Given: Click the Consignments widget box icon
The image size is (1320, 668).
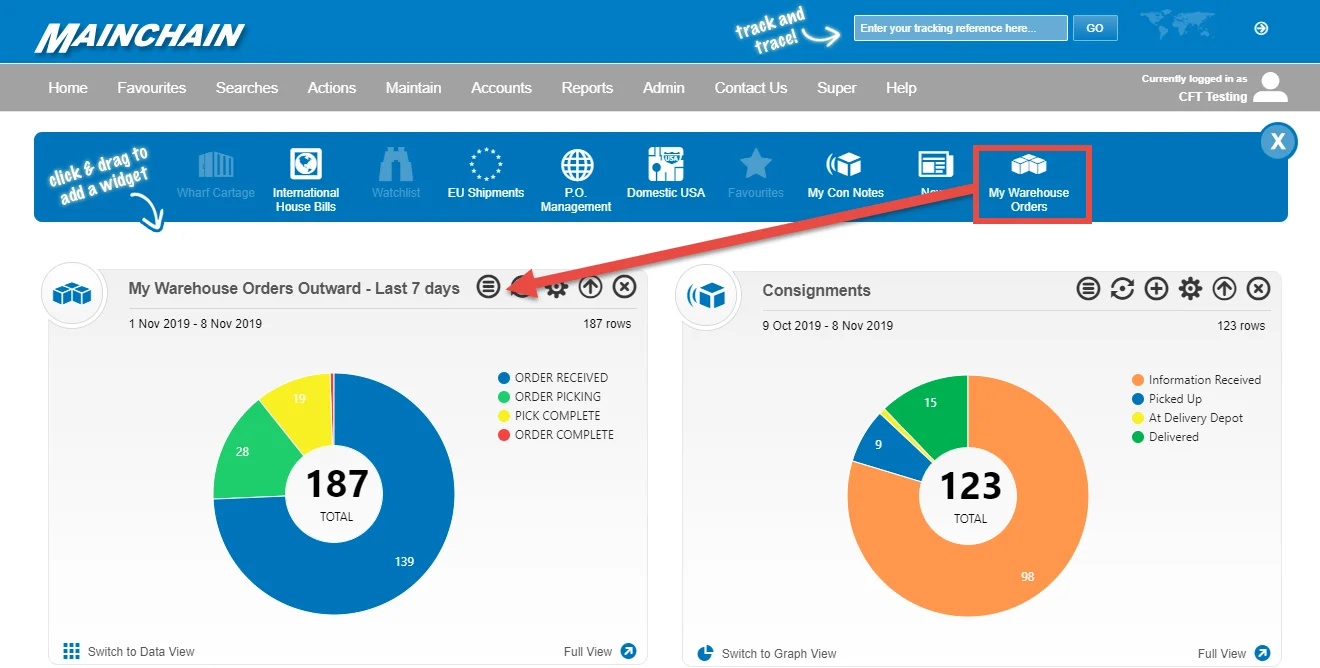Looking at the screenshot, I should click(708, 295).
